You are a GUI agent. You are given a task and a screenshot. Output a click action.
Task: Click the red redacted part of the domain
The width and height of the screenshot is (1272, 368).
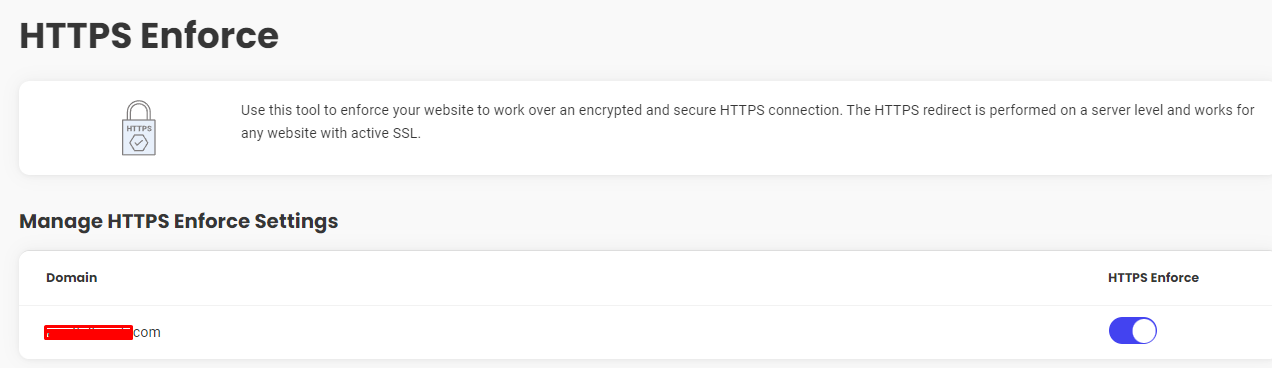(89, 333)
